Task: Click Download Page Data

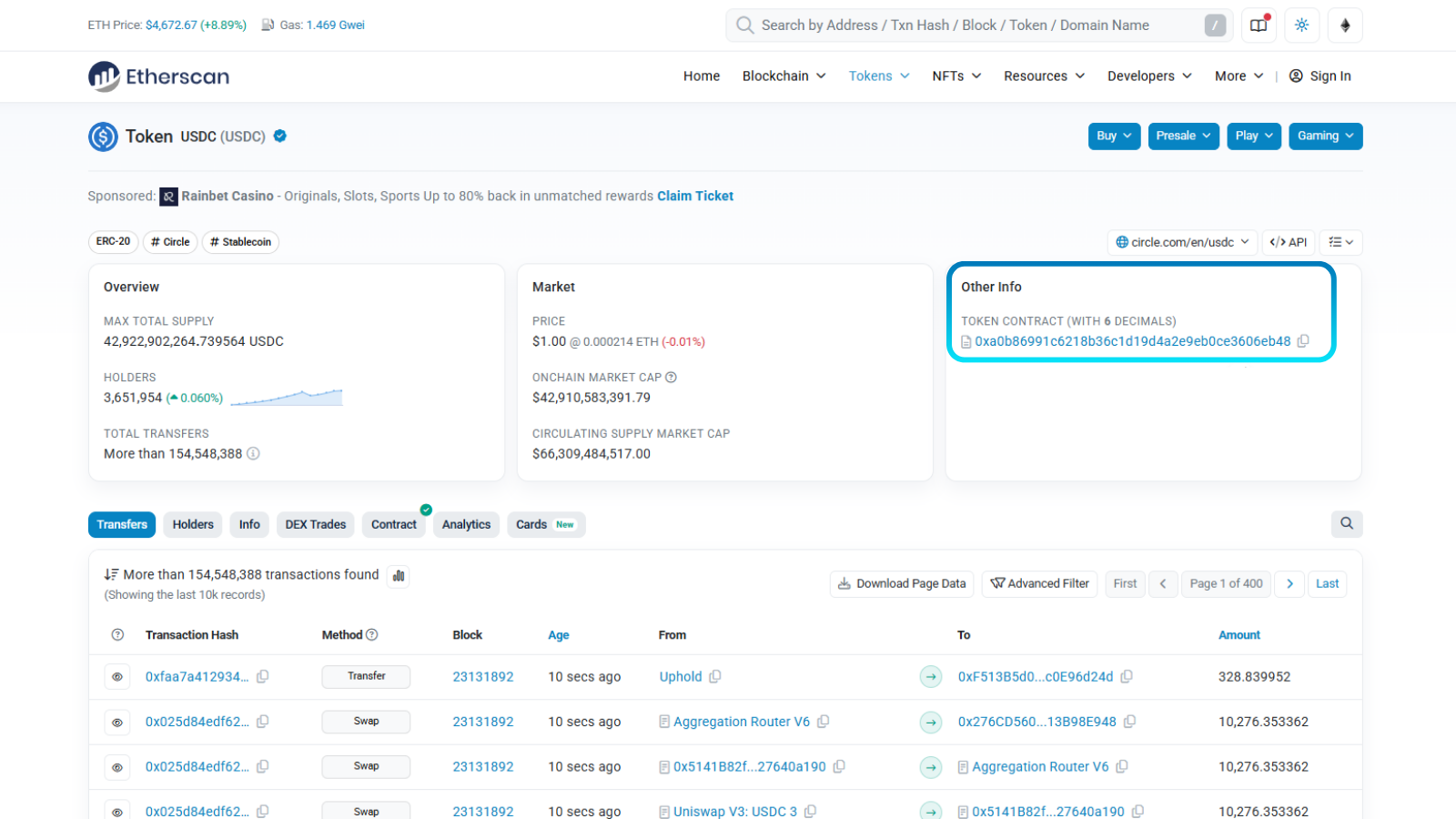Action: pos(902,583)
